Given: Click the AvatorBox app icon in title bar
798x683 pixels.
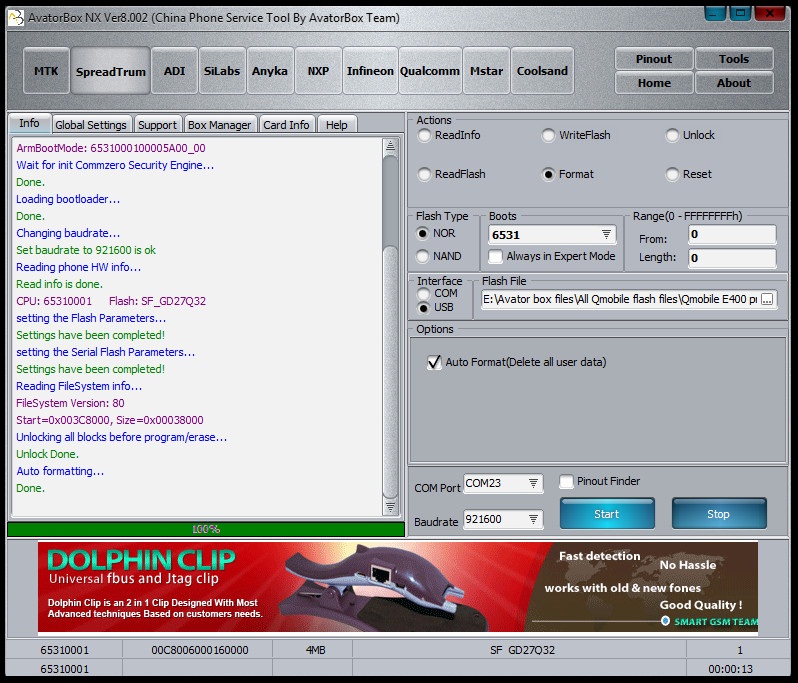Looking at the screenshot, I should (16, 18).
